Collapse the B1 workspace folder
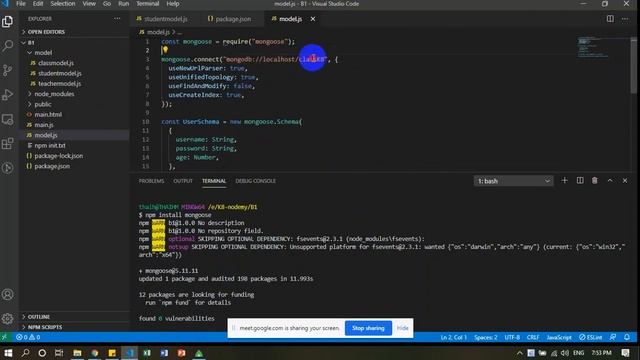 [31, 42]
